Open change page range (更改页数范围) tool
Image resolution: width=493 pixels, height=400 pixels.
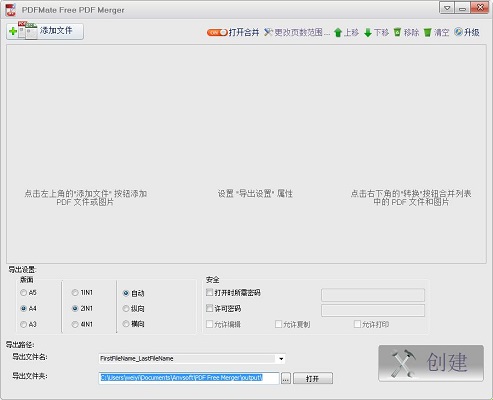(297, 32)
